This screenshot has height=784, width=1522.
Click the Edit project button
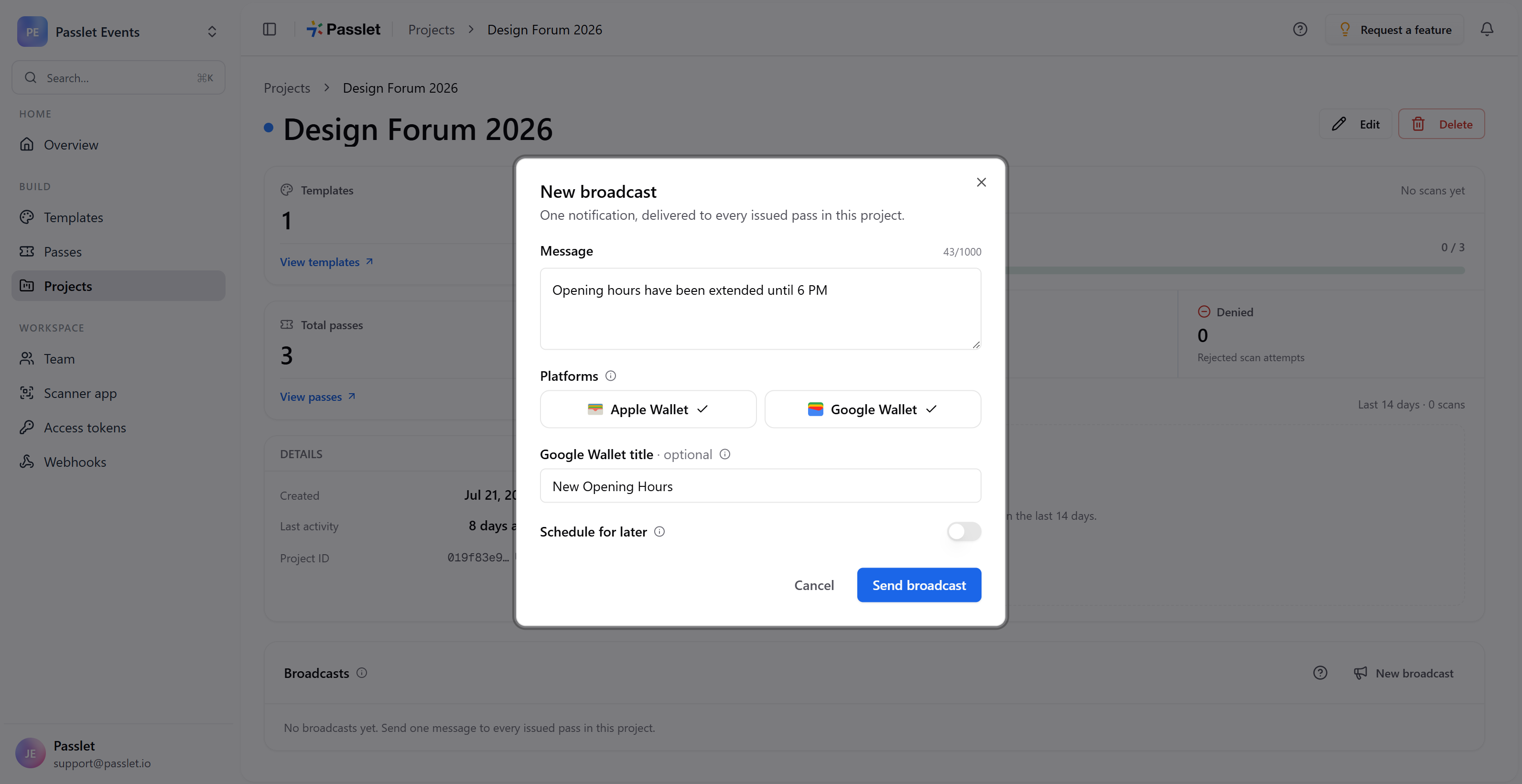click(1355, 123)
